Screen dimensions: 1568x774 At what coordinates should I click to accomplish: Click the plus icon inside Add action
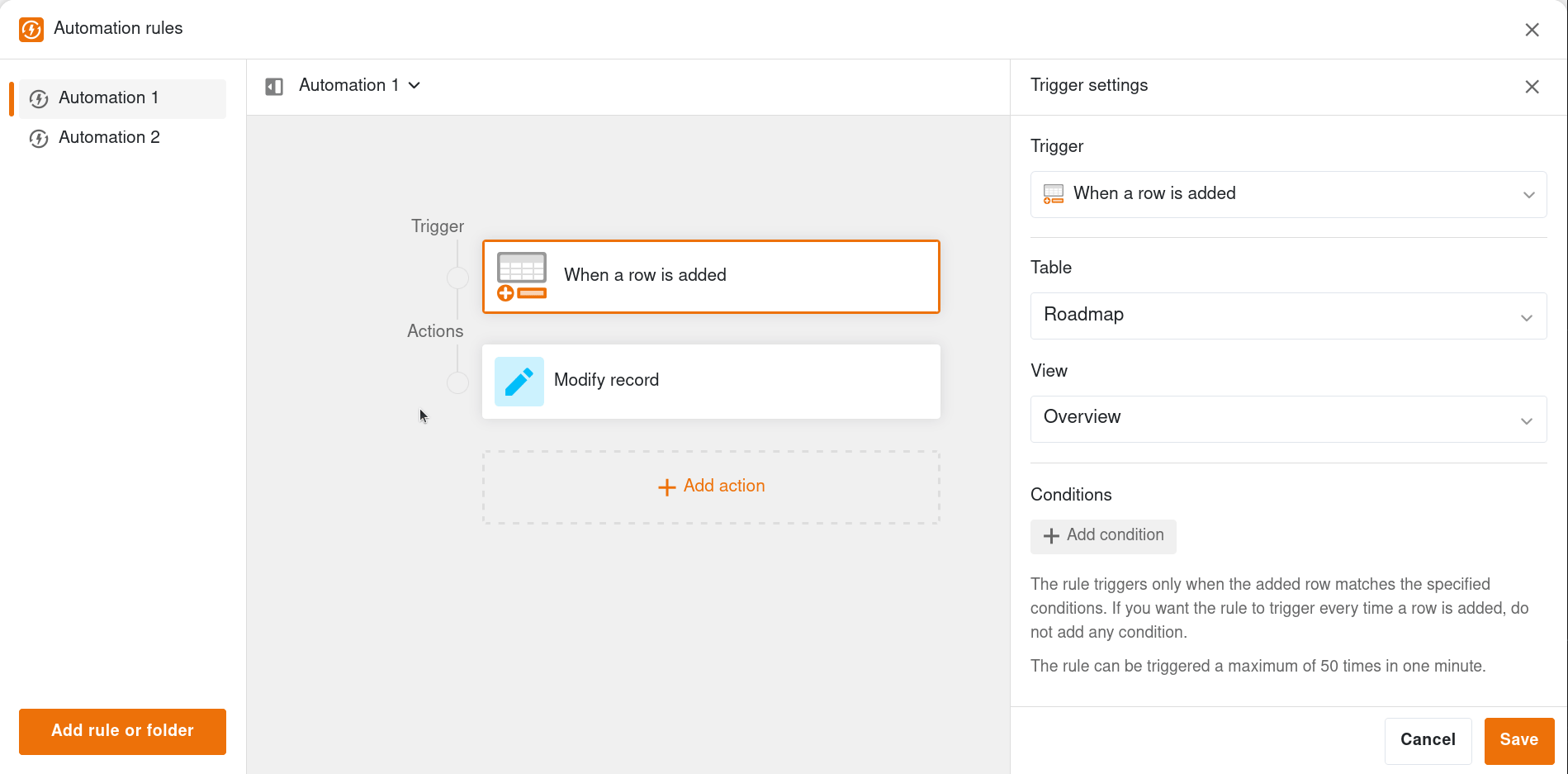[666, 487]
